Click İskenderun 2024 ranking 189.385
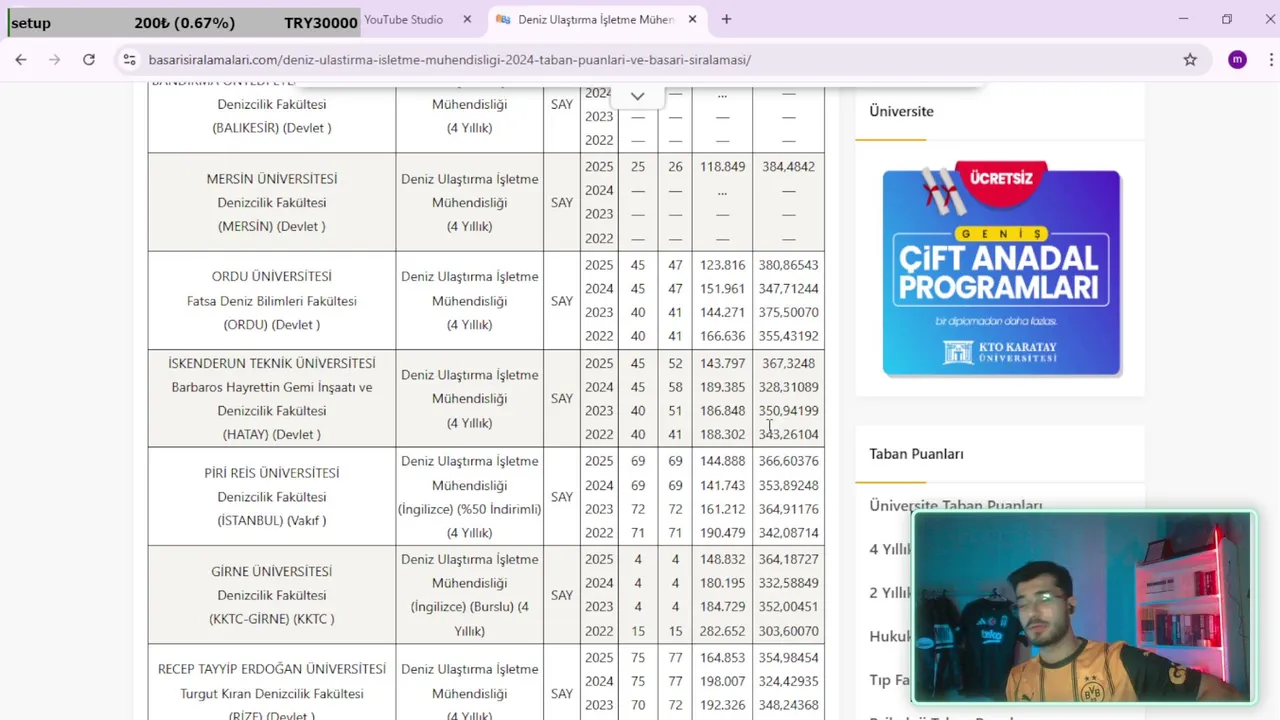This screenshot has height=720, width=1280. (x=722, y=387)
